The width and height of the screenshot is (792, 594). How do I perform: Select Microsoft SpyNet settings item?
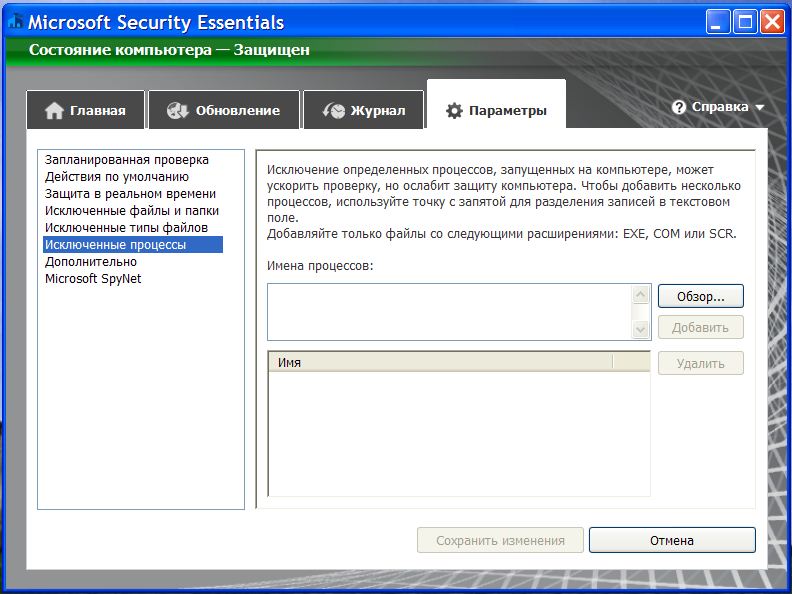[x=93, y=279]
